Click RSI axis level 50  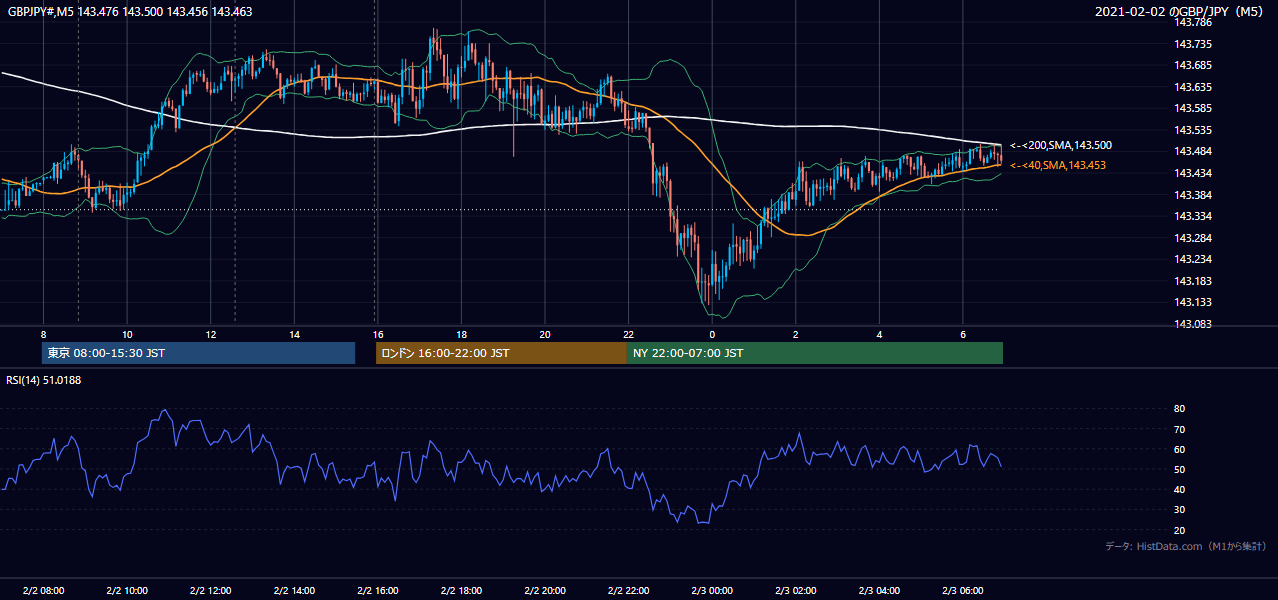pyautogui.click(x=1180, y=469)
